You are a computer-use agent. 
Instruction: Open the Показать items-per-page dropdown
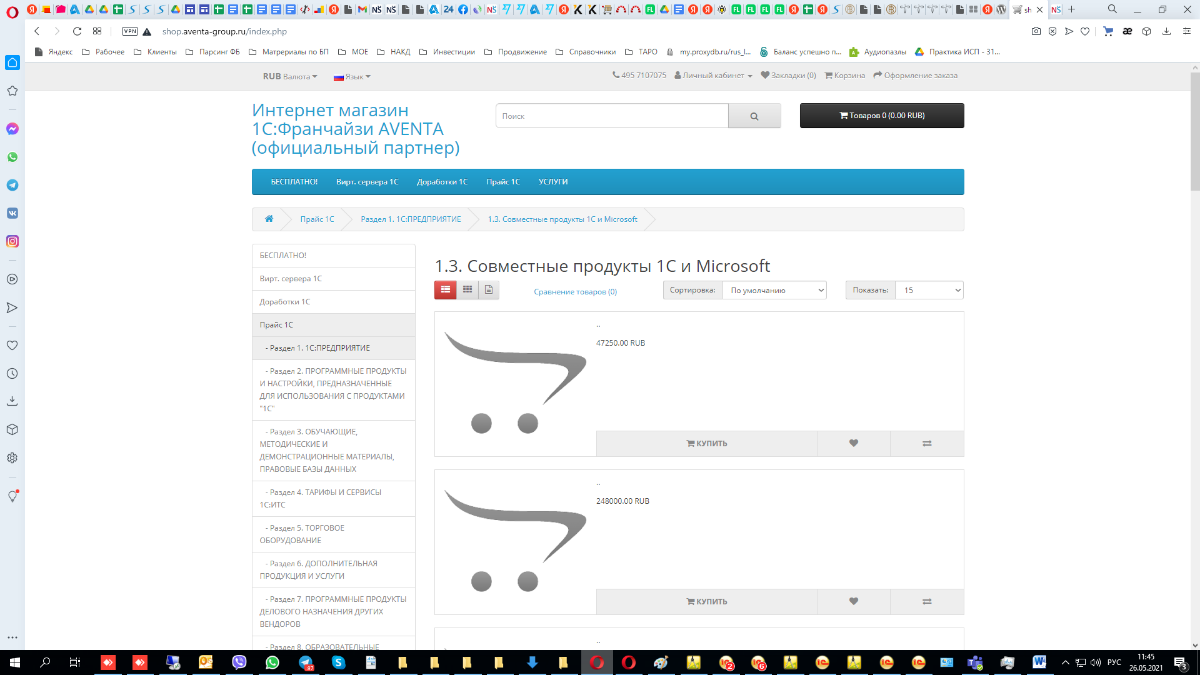pos(929,290)
